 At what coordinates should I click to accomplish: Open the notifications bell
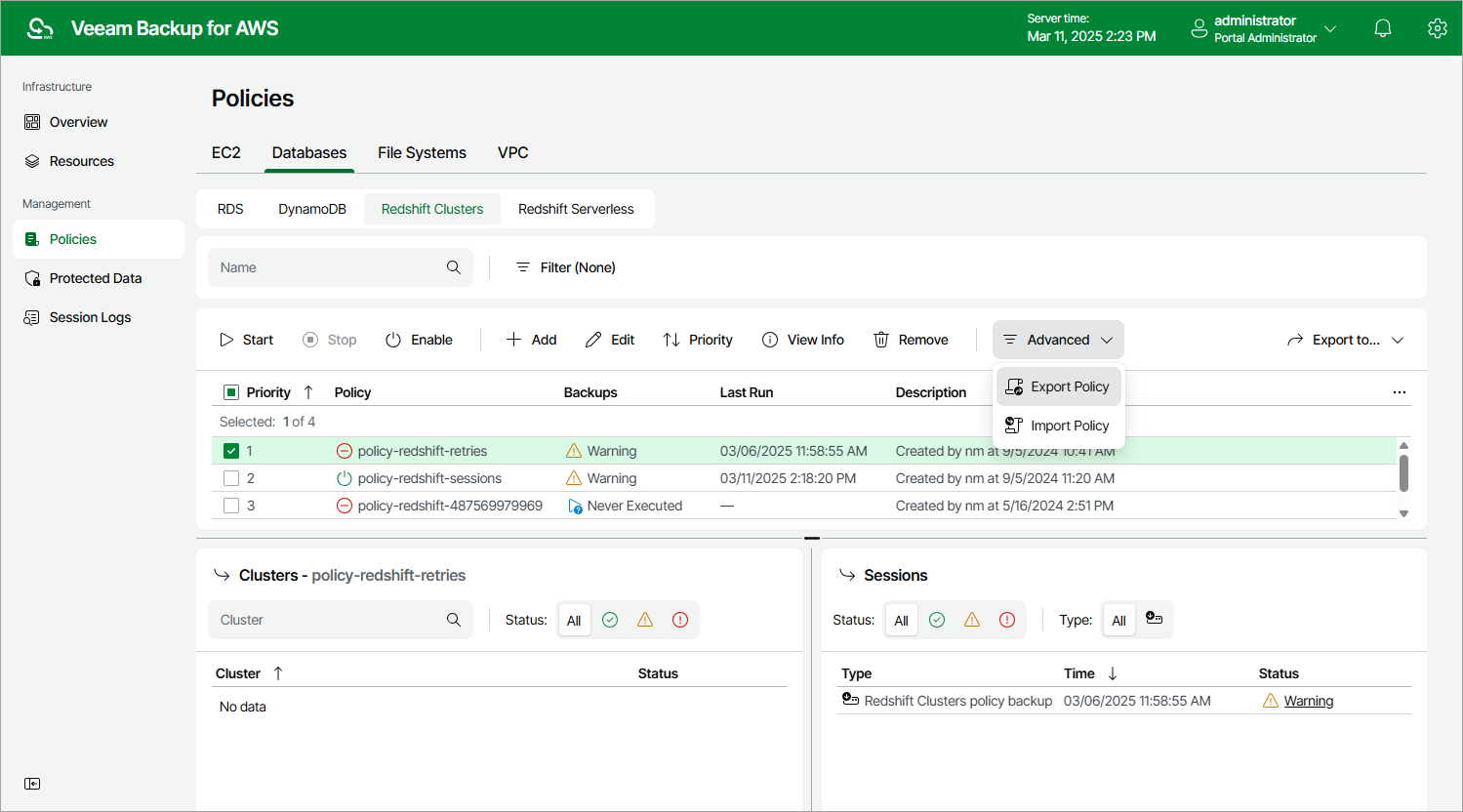coord(1383,28)
